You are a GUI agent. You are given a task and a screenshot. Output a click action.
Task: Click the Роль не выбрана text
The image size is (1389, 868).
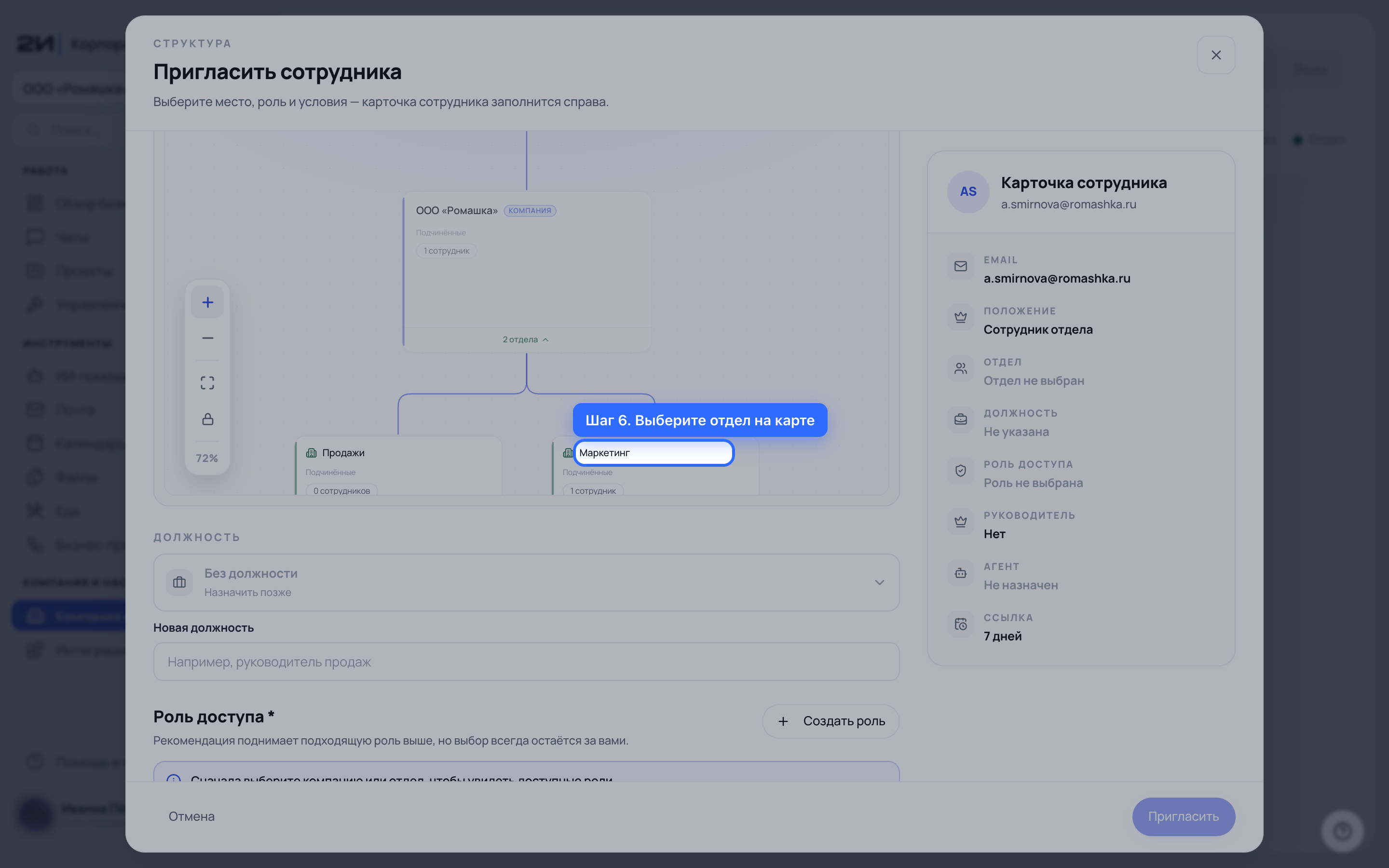pos(1033,483)
